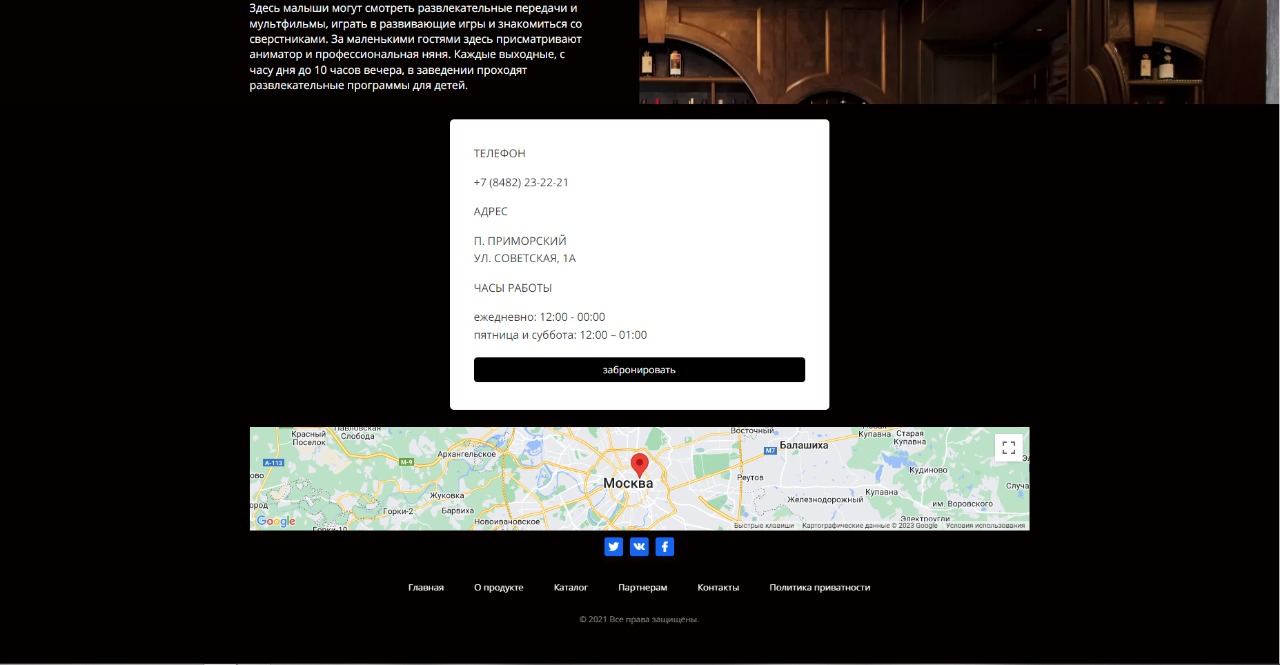Click "ежедневно: 12:00 - 00:00" hours line
Screen dimensions: 1280x665
[x=539, y=317]
